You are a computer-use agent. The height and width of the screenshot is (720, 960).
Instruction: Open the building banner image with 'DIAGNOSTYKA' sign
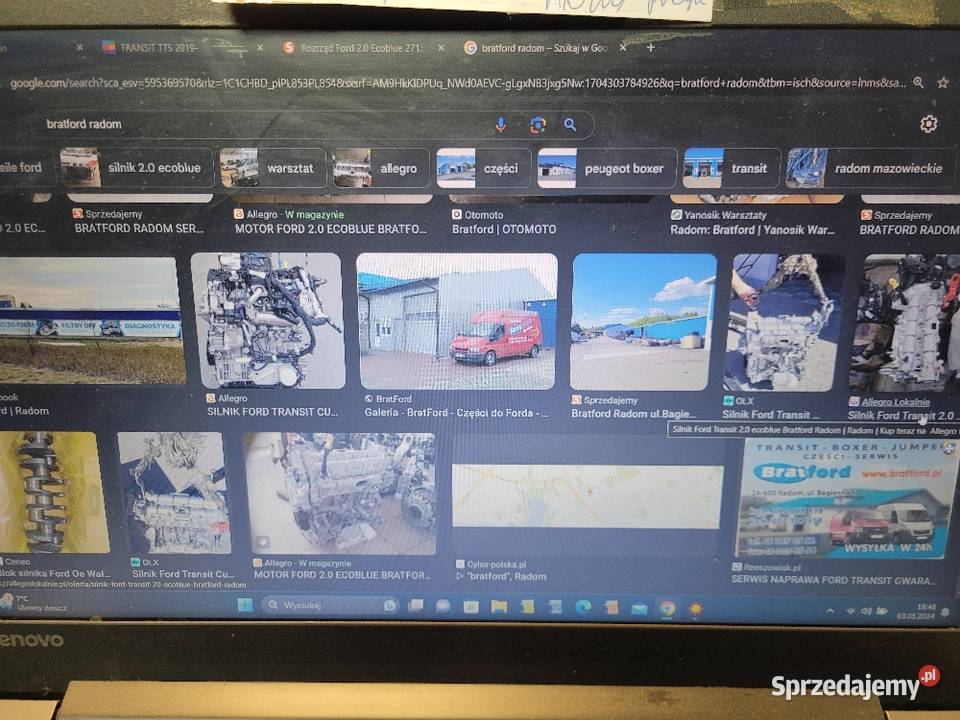(x=91, y=320)
